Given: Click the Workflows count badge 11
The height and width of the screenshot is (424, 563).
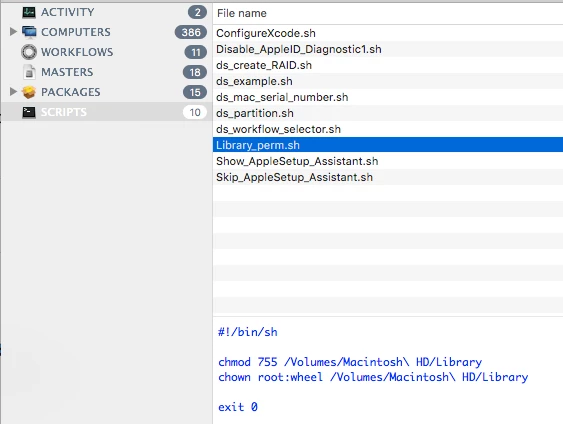Looking at the screenshot, I should pyautogui.click(x=195, y=52).
